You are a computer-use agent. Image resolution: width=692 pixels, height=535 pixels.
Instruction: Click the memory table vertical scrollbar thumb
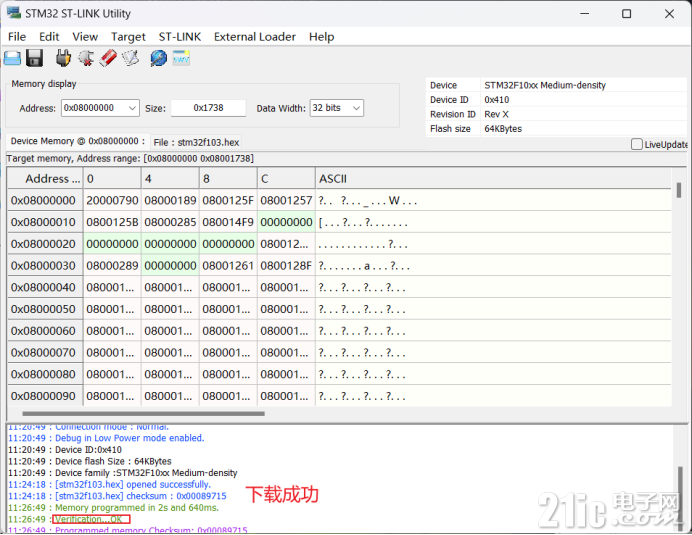click(679, 190)
